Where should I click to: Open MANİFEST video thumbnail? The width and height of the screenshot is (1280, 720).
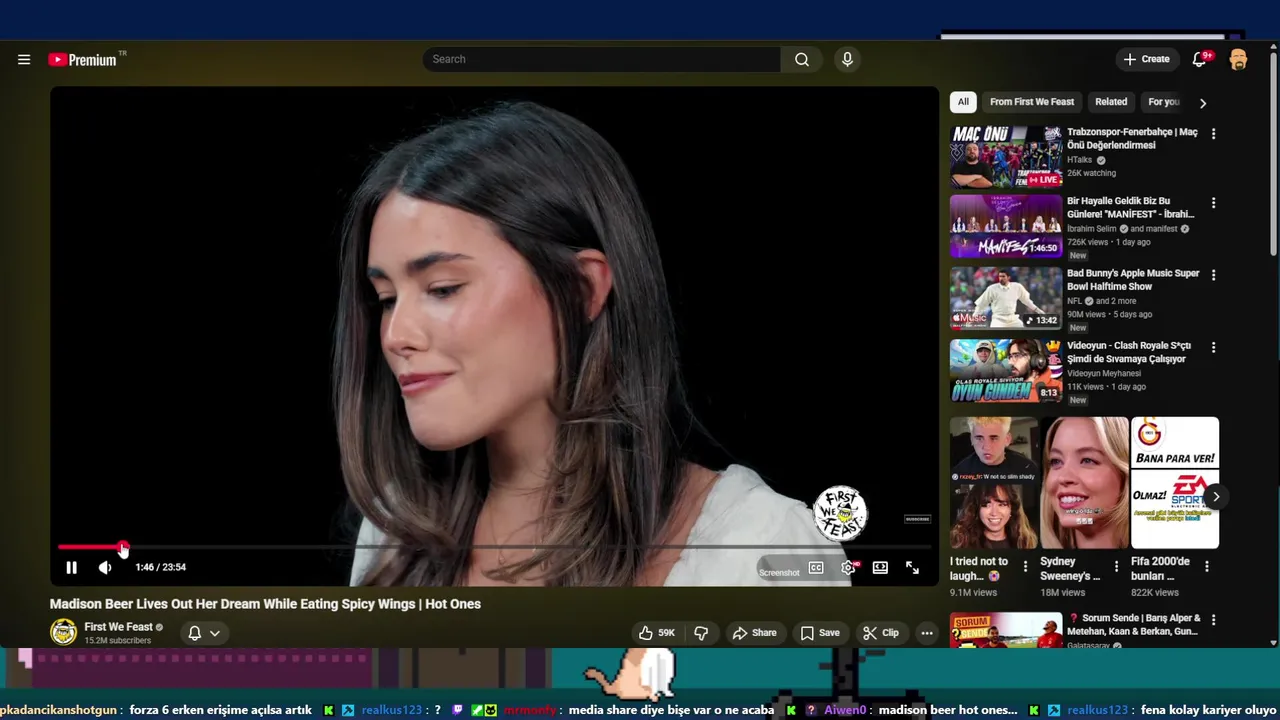coord(1006,227)
